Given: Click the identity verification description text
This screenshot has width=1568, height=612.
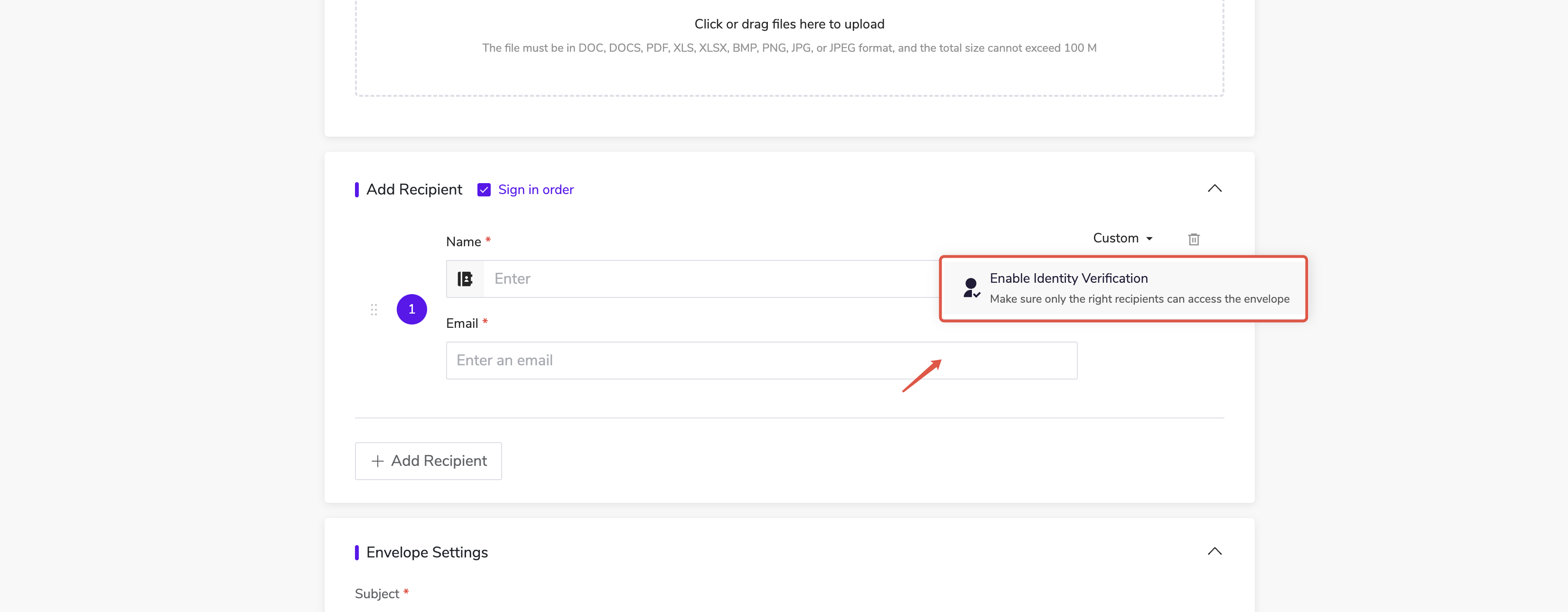Looking at the screenshot, I should 1139,299.
